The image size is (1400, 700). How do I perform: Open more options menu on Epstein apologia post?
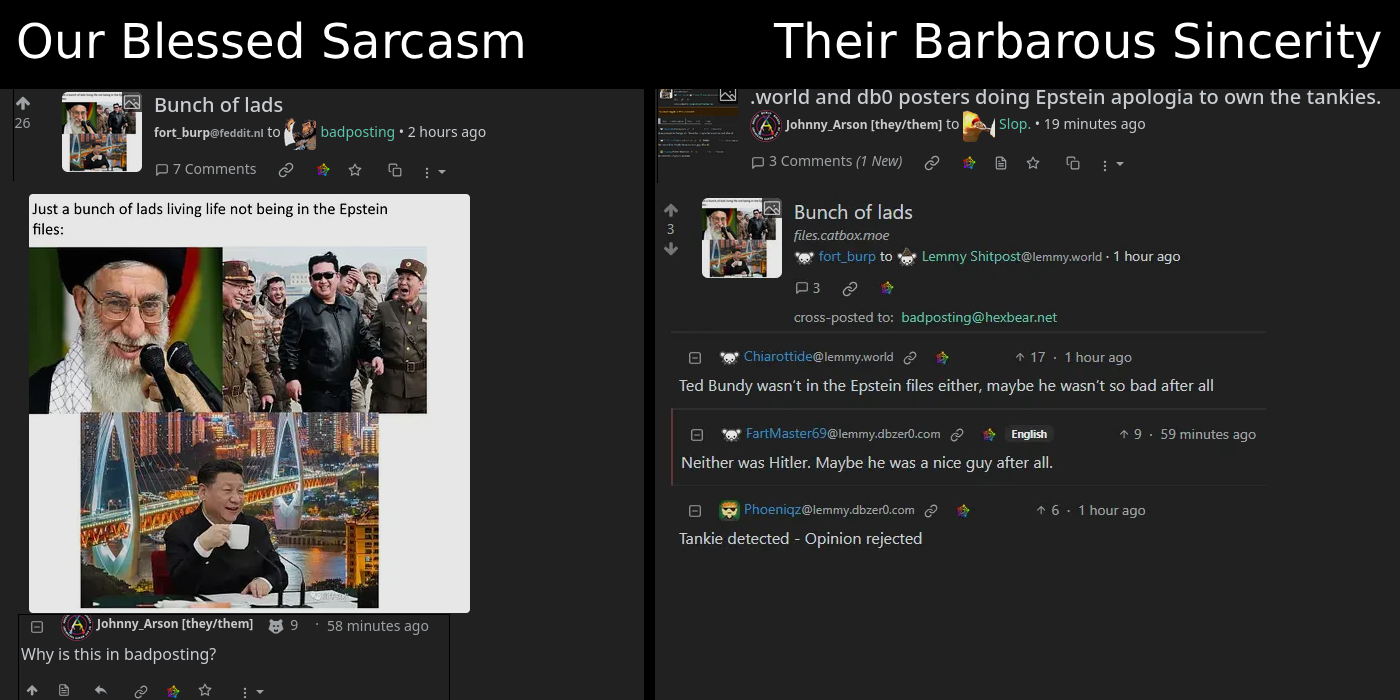pyautogui.click(x=1112, y=164)
